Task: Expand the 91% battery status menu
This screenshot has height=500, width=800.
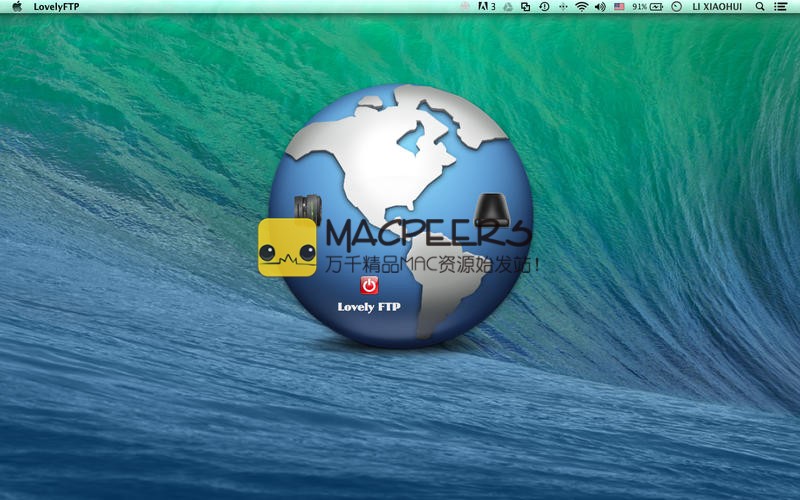Action: 648,7
